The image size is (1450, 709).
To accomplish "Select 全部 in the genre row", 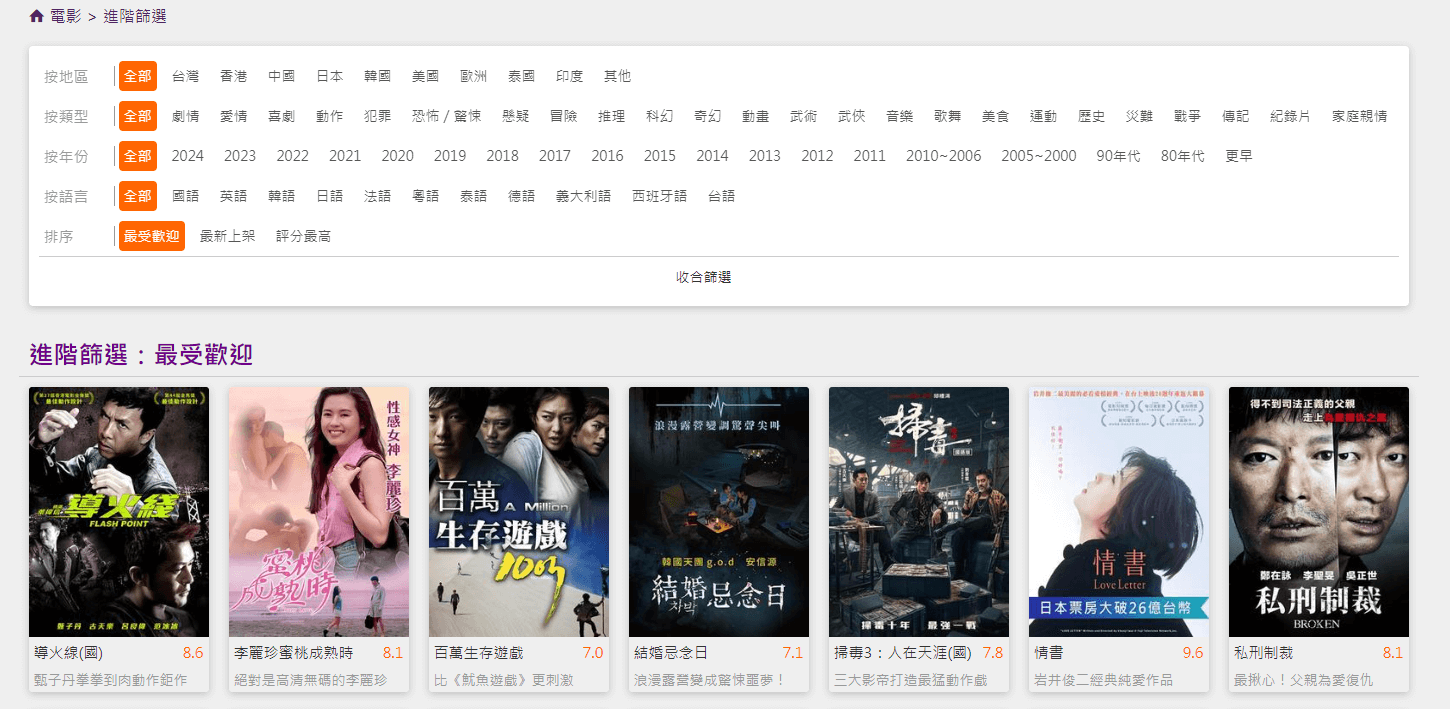I will point(137,115).
